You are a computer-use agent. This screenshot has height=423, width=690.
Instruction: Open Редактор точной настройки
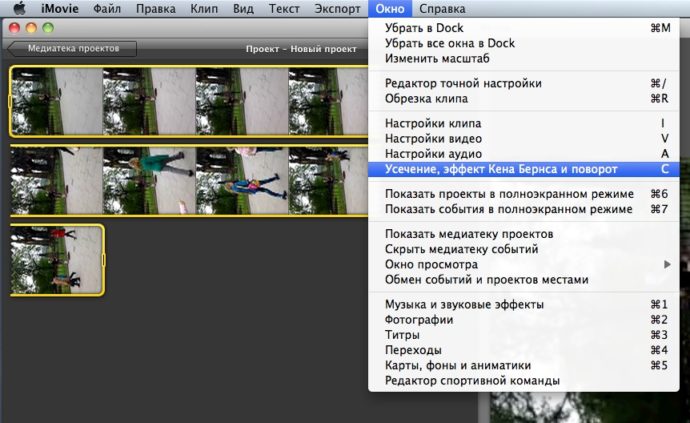524,83
